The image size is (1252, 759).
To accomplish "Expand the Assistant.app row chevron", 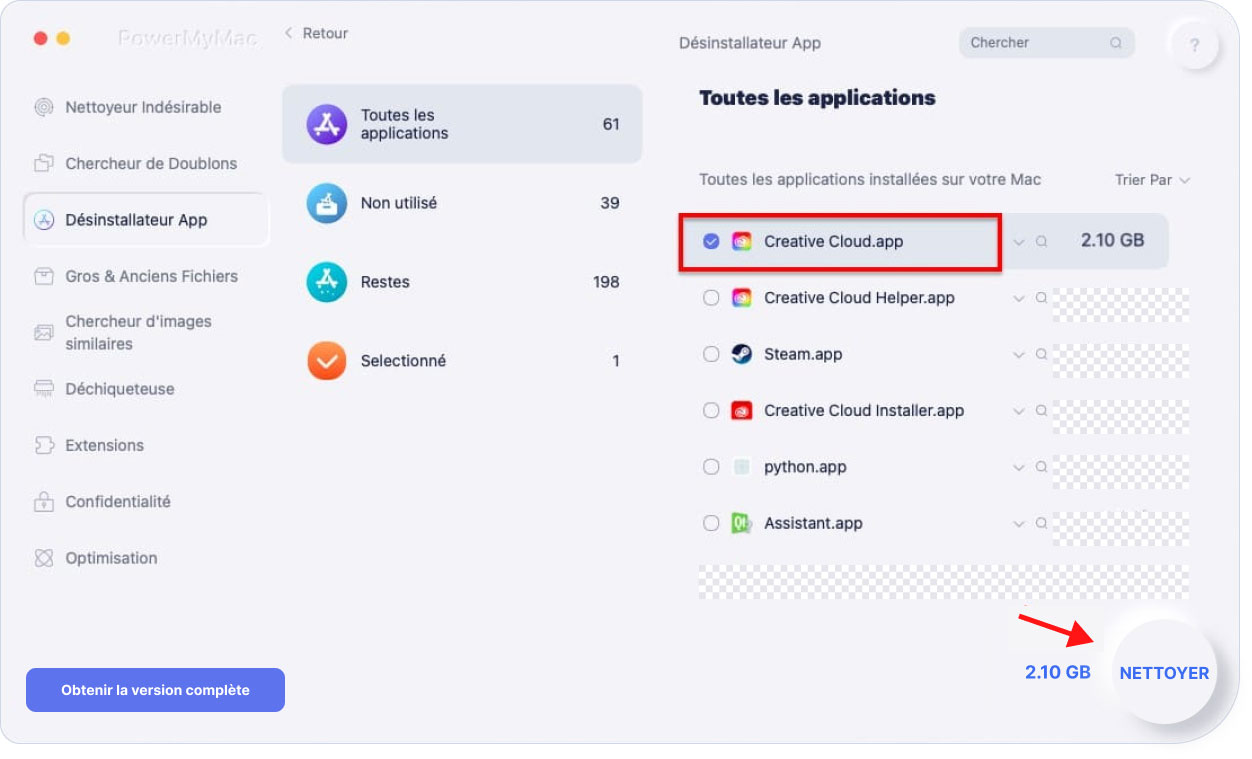I will pyautogui.click(x=1019, y=524).
